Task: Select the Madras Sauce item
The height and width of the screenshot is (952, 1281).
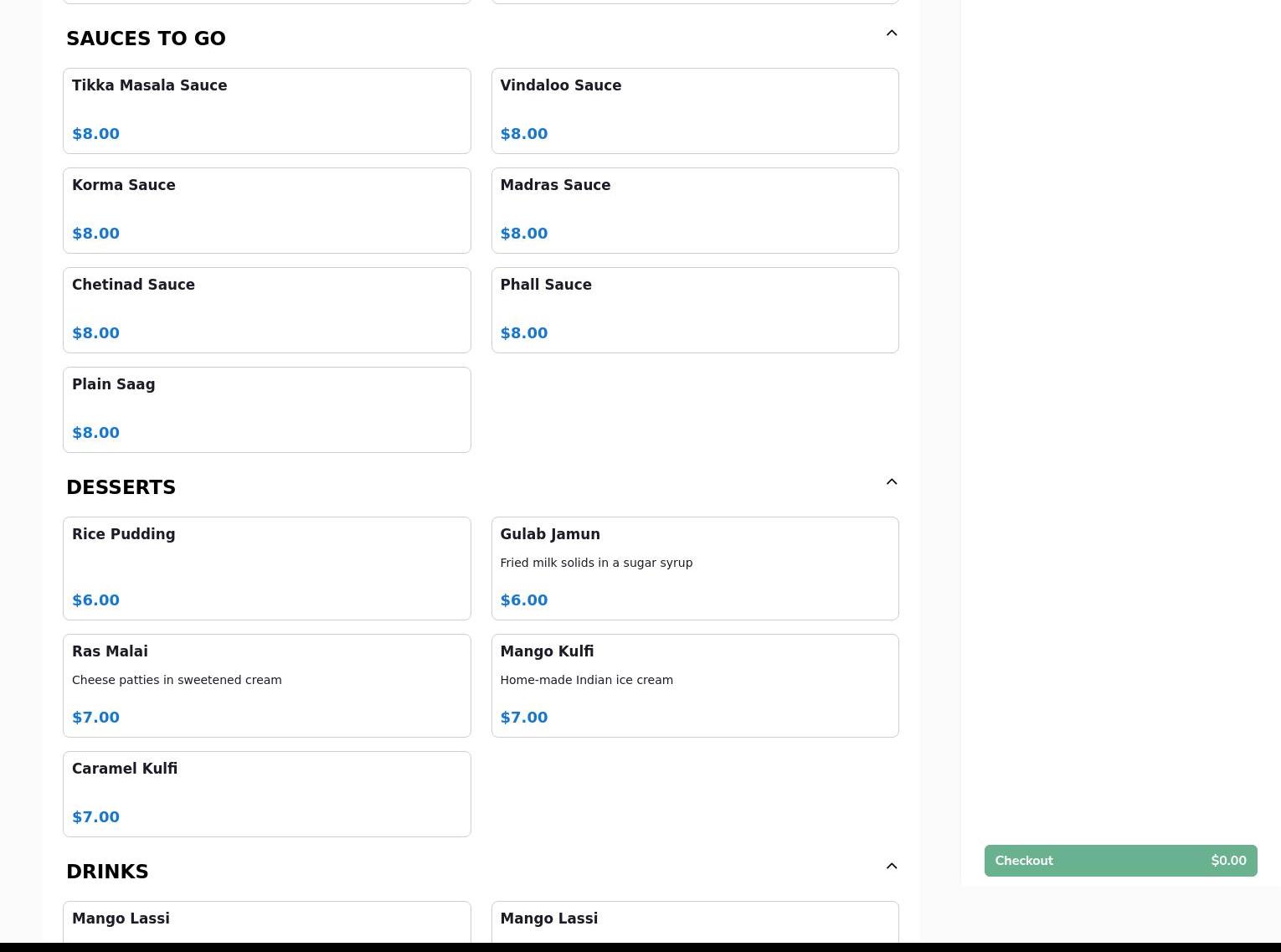Action: 694,210
